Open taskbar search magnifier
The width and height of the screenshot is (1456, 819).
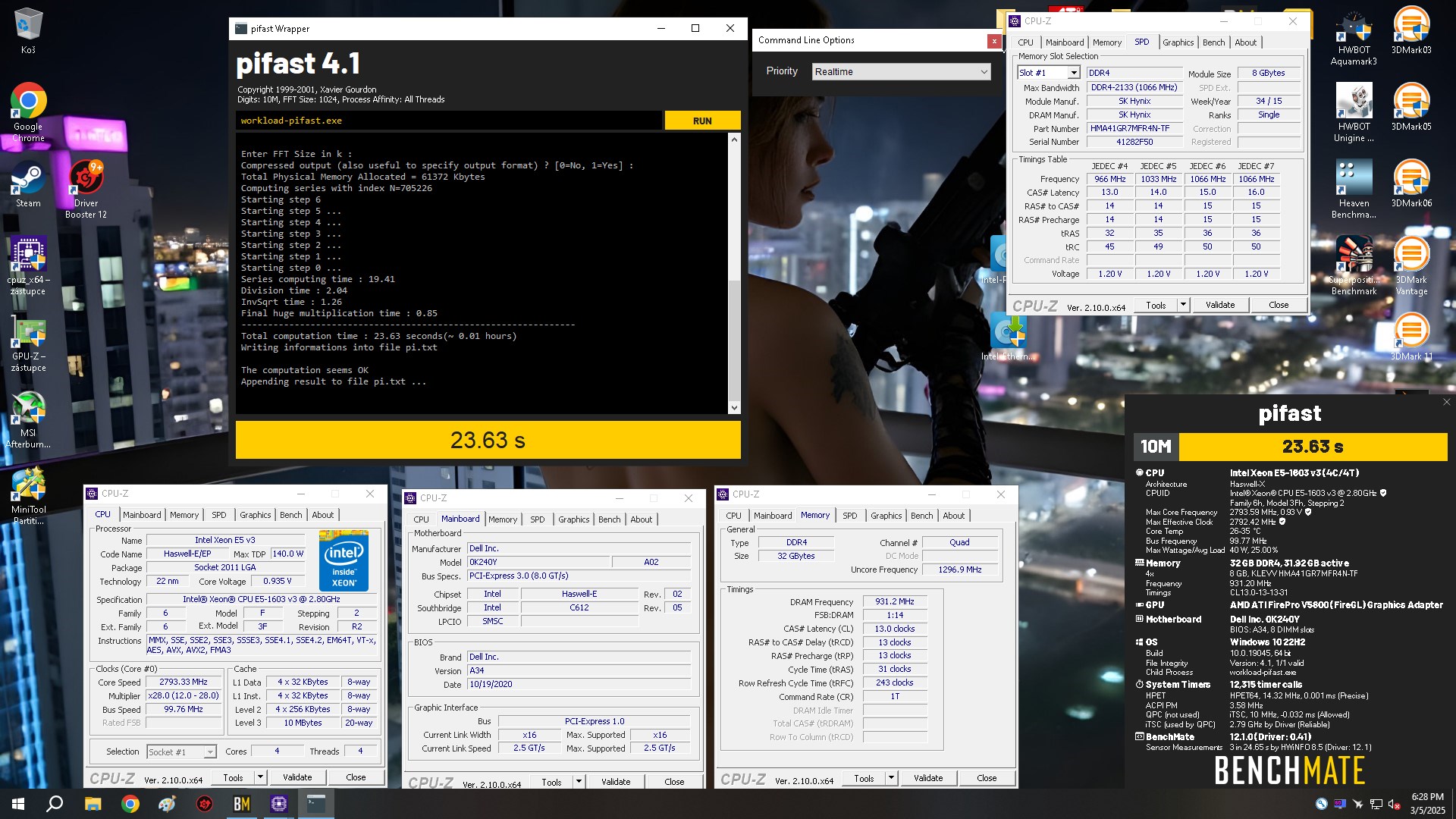coord(55,804)
